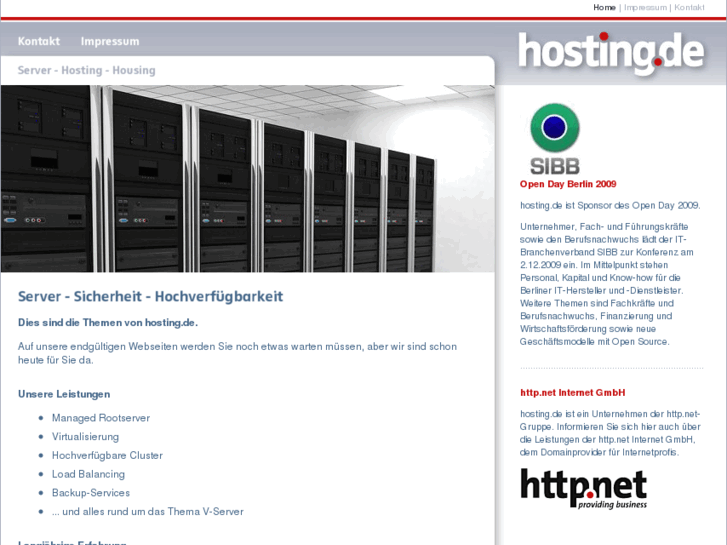
Task: Click the Load Balancing list item
Action: 88,474
